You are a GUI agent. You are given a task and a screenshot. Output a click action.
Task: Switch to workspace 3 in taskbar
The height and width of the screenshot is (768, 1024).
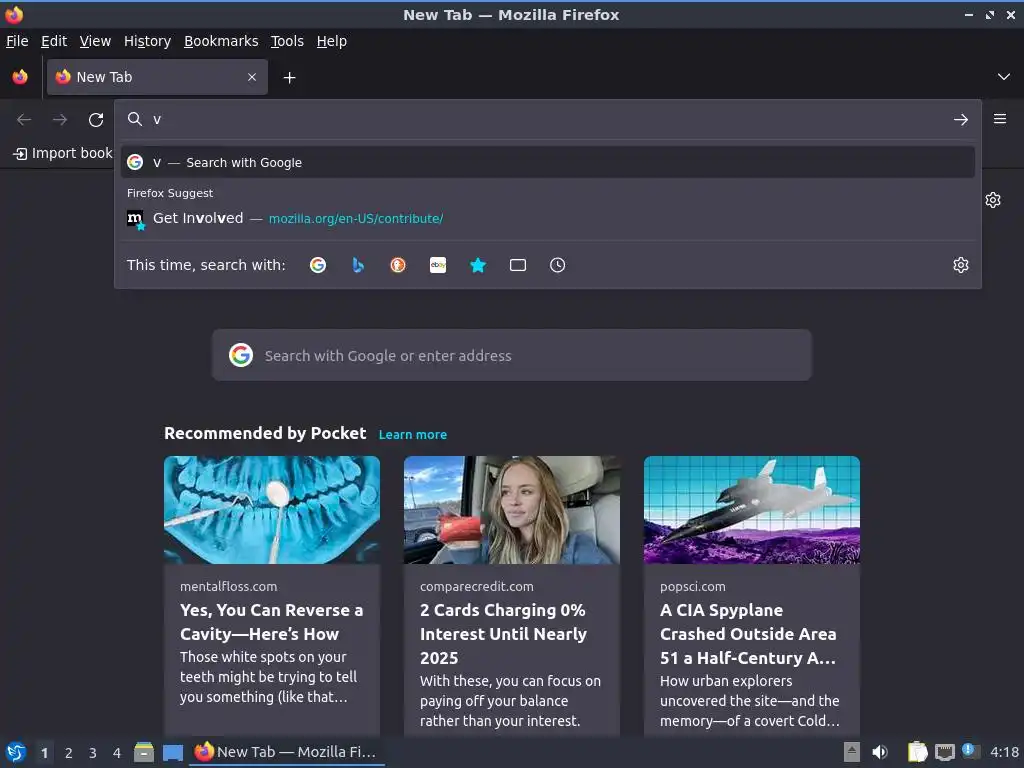pos(93,753)
